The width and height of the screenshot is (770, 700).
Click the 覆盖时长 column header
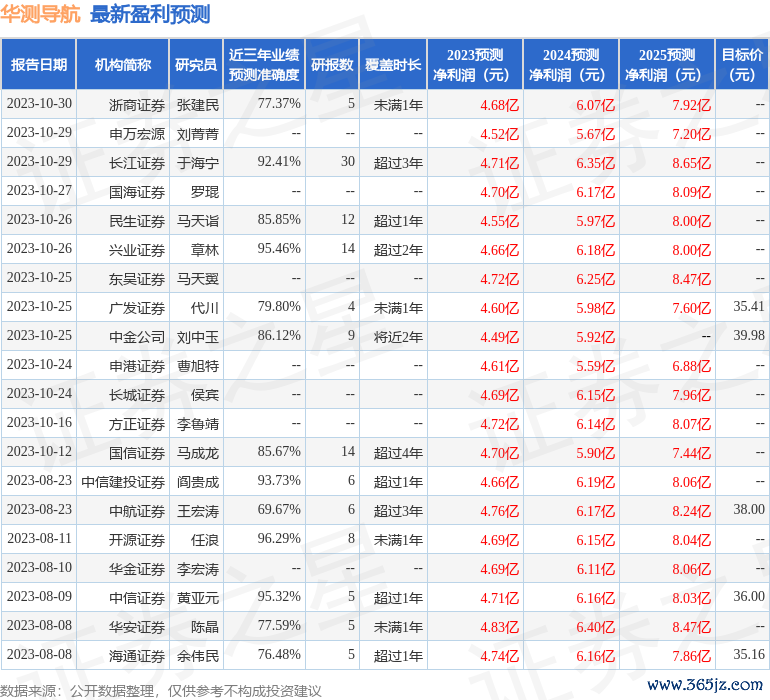(x=393, y=64)
